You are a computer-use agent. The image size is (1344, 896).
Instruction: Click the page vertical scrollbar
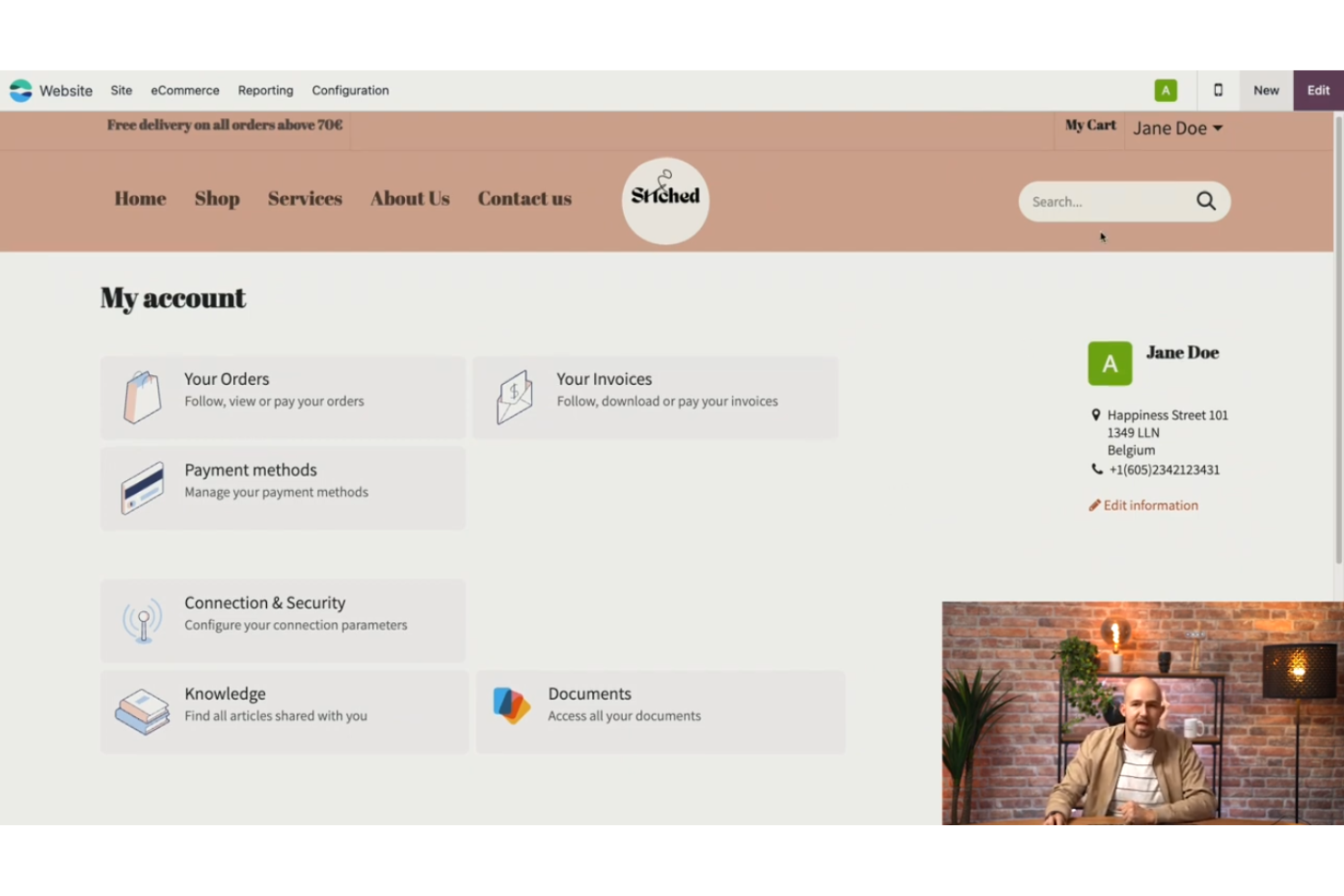(x=1338, y=340)
